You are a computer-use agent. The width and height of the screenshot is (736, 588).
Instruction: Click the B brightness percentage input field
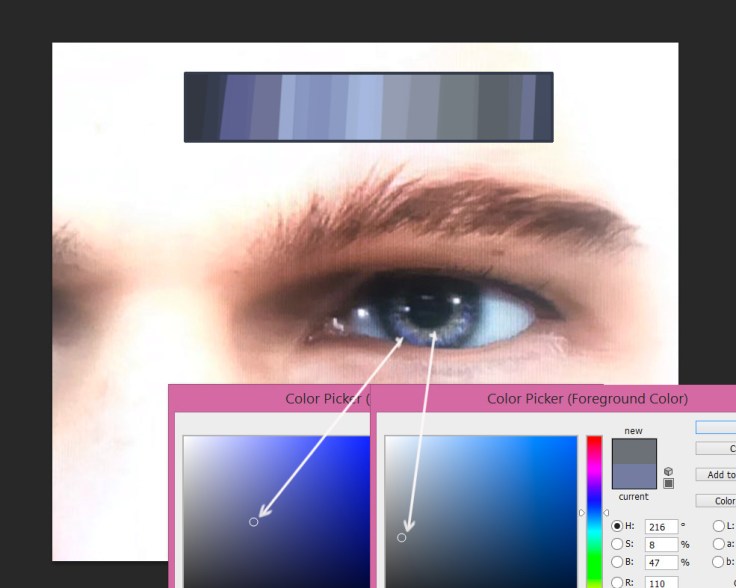click(660, 563)
